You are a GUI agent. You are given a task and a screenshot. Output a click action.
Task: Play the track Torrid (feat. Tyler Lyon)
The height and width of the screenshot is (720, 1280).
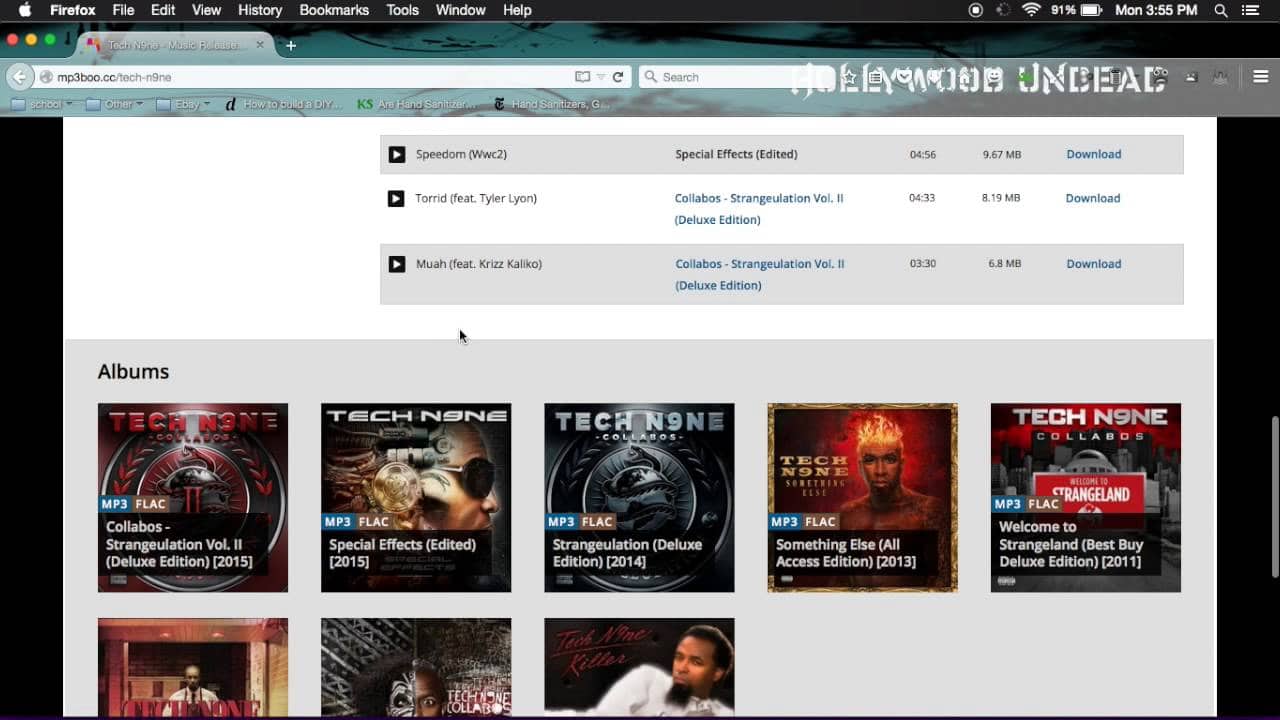[x=396, y=198]
